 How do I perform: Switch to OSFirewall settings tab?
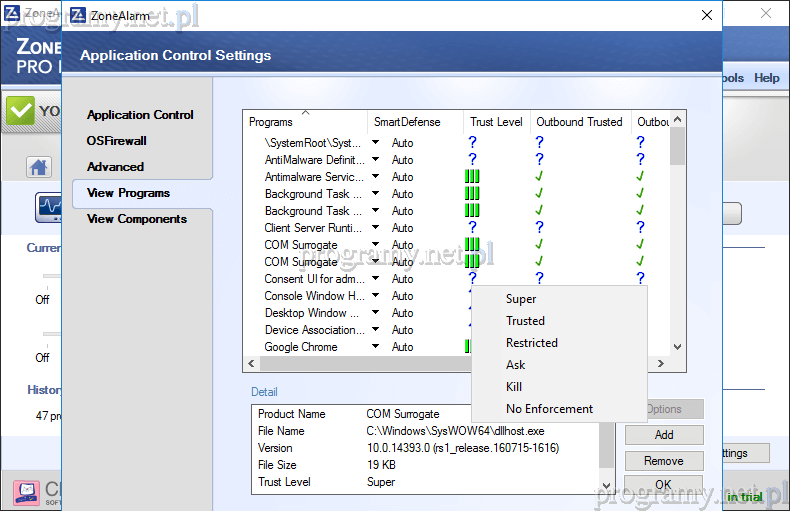116,141
